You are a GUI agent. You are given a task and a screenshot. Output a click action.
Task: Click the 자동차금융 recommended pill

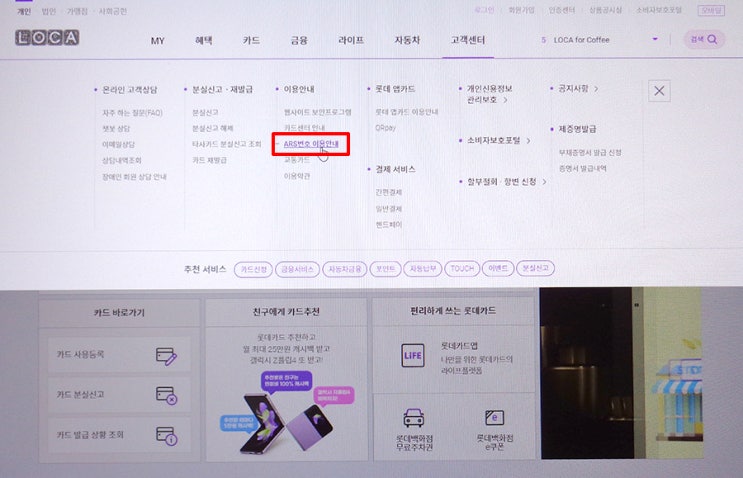[345, 269]
